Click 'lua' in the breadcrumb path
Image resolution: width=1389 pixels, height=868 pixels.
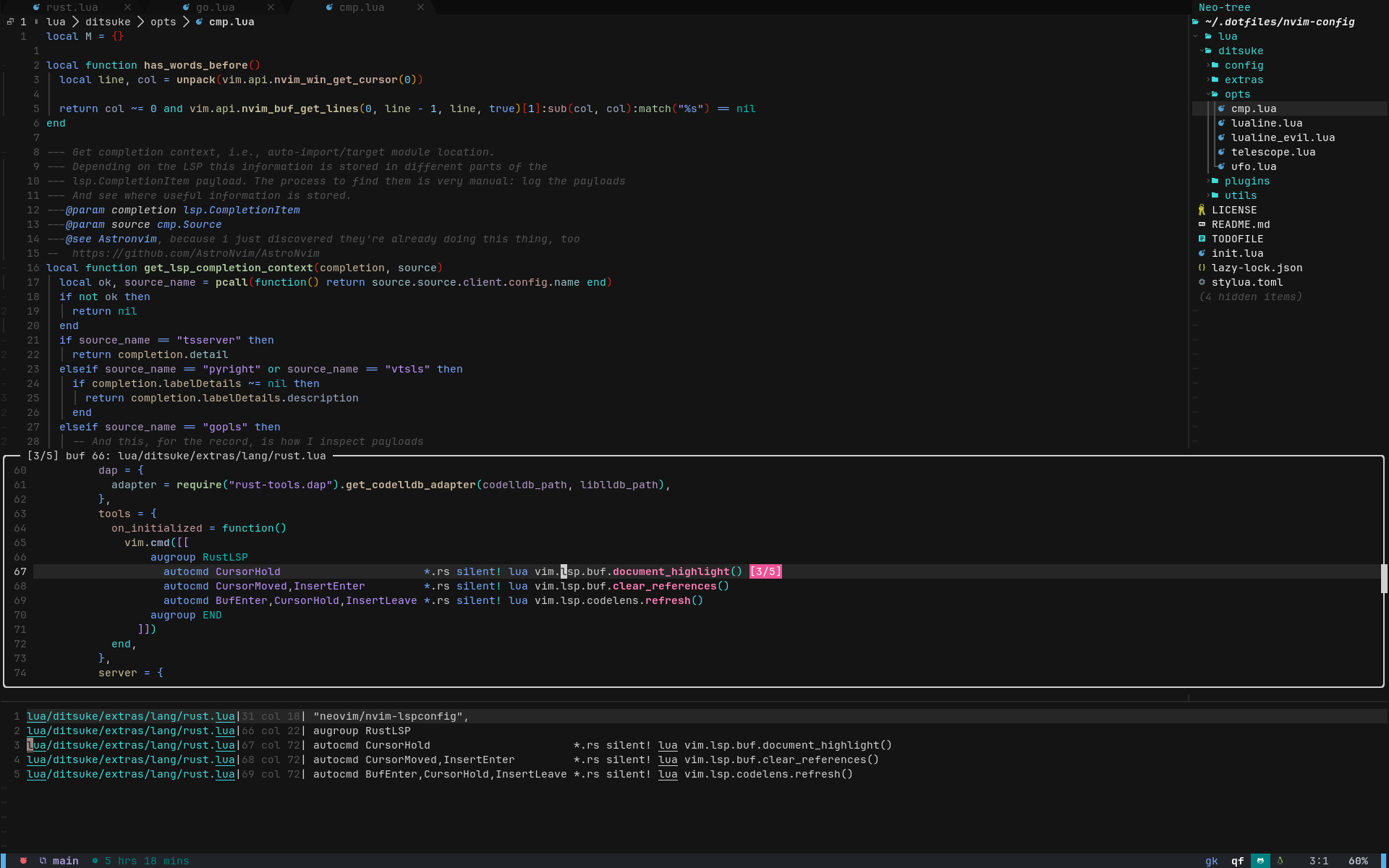(x=56, y=22)
